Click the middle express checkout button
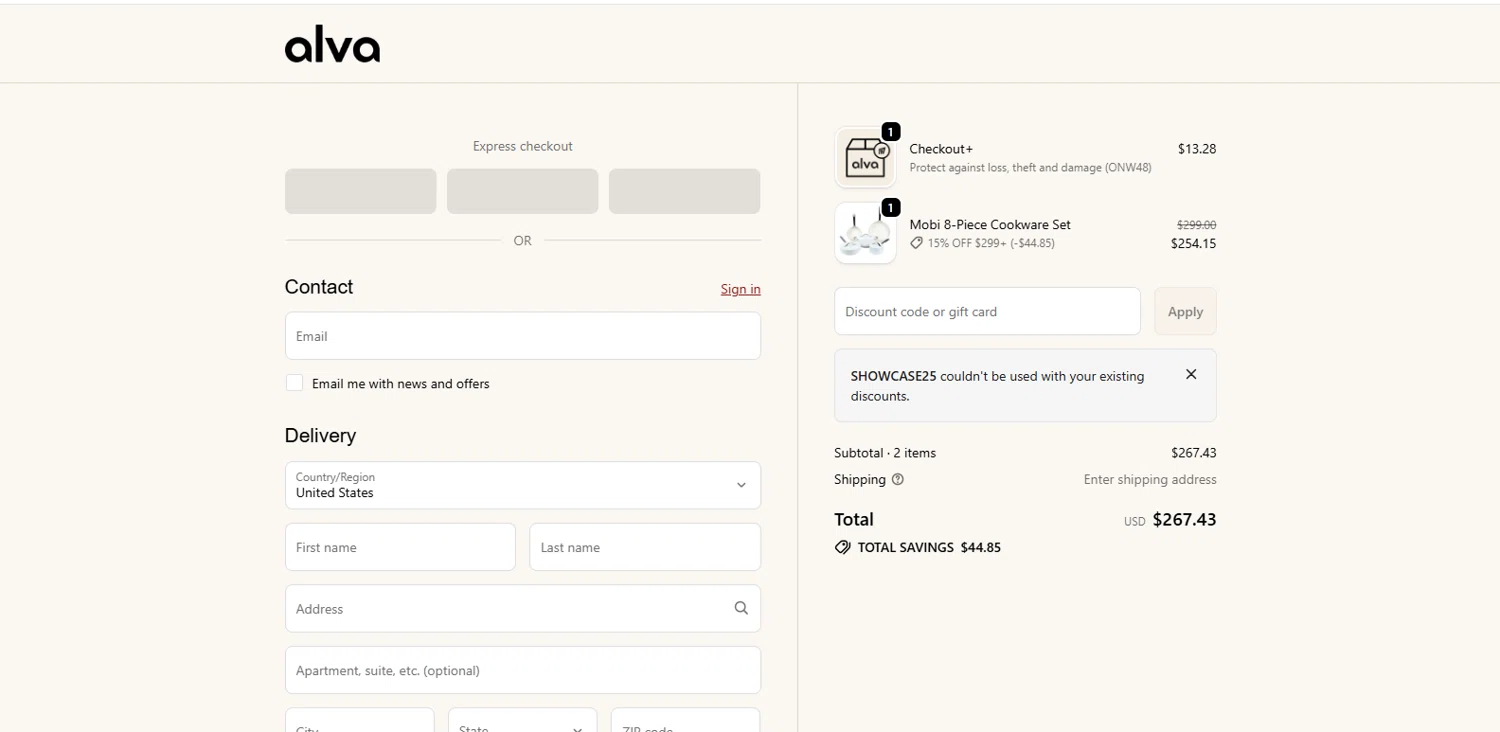Image resolution: width=1500 pixels, height=732 pixels. (523, 191)
